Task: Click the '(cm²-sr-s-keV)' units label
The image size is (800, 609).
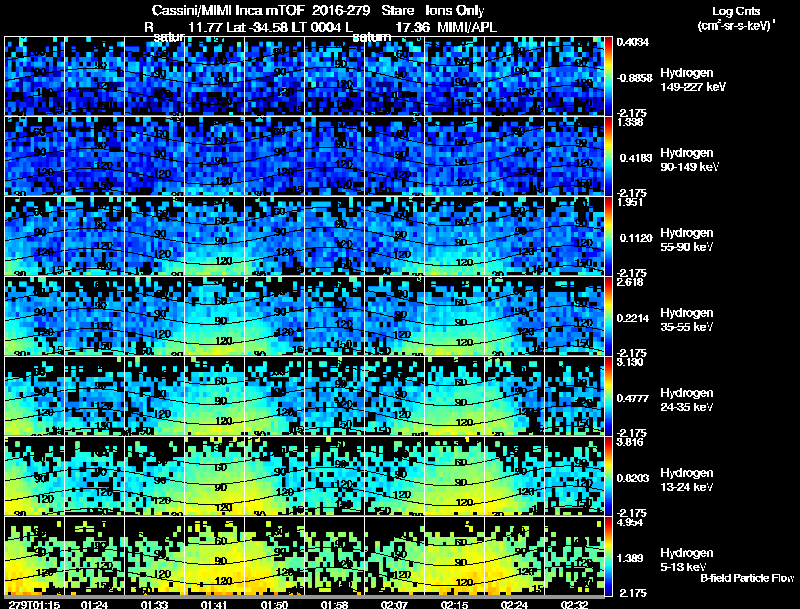Action: pyautogui.click(x=736, y=25)
